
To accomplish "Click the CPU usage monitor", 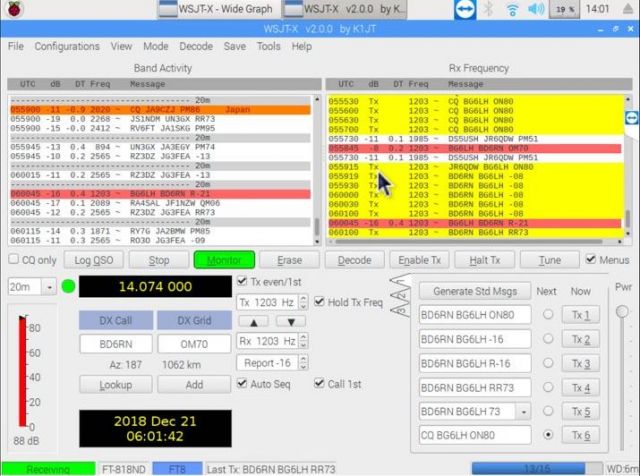I will pos(564,9).
